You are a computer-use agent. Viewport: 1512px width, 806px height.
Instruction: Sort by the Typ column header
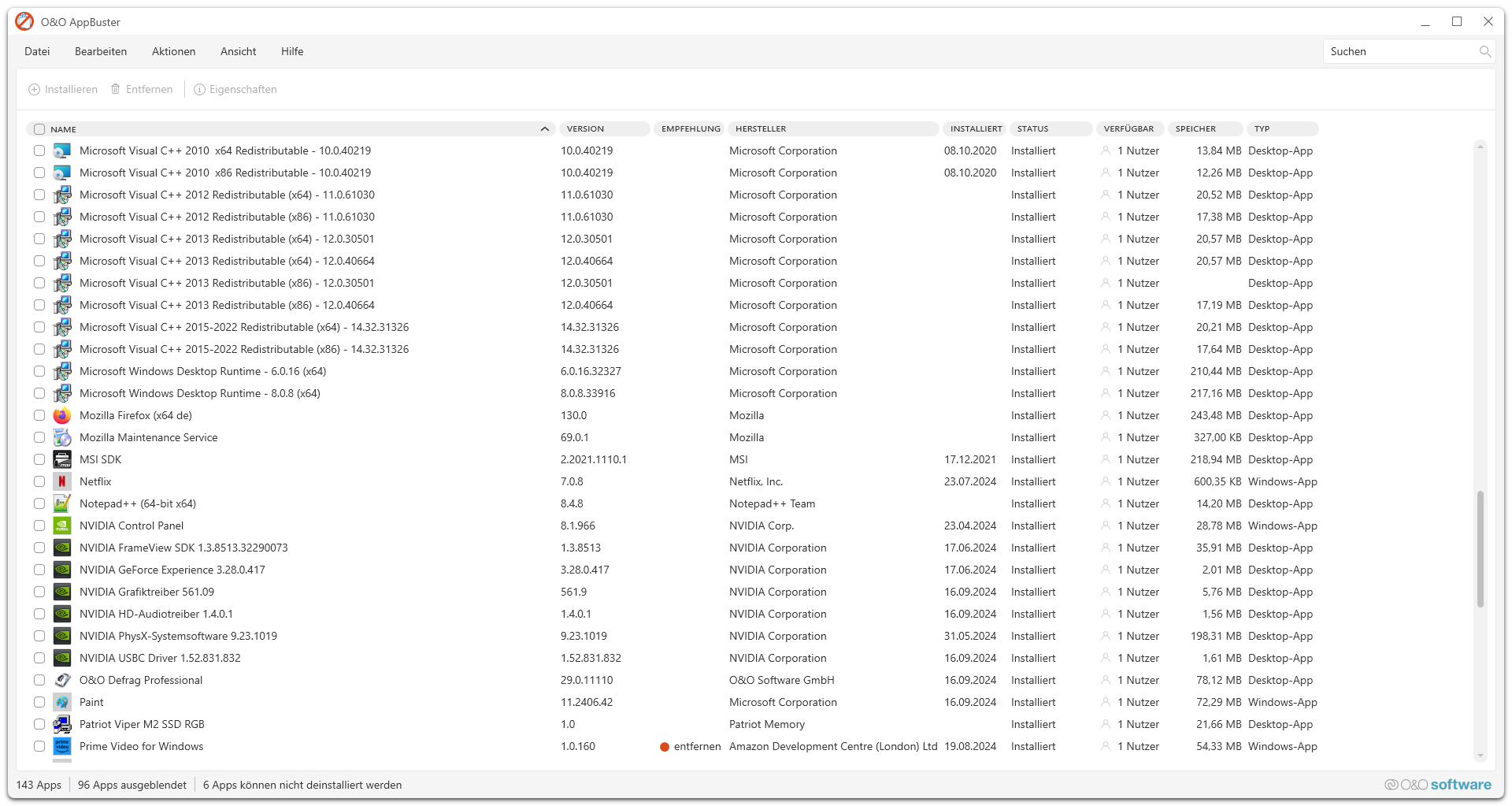pos(1283,129)
